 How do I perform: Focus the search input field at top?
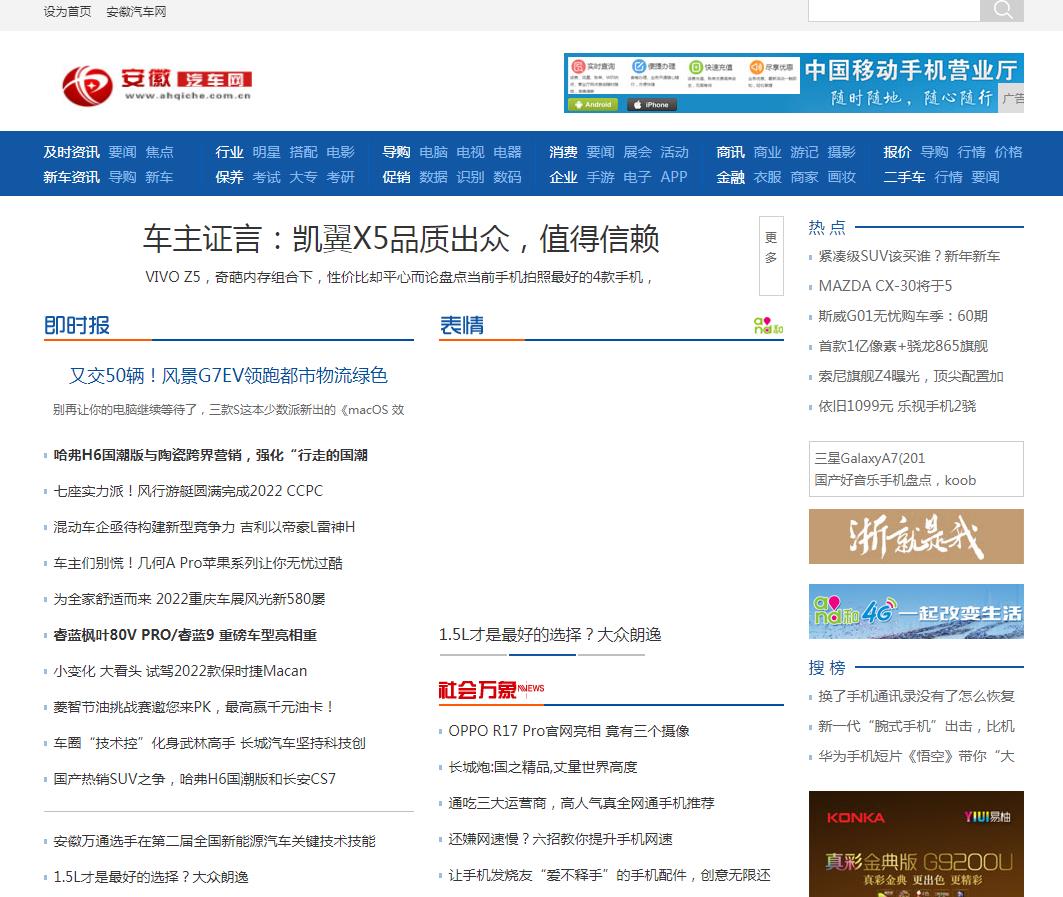coord(894,9)
